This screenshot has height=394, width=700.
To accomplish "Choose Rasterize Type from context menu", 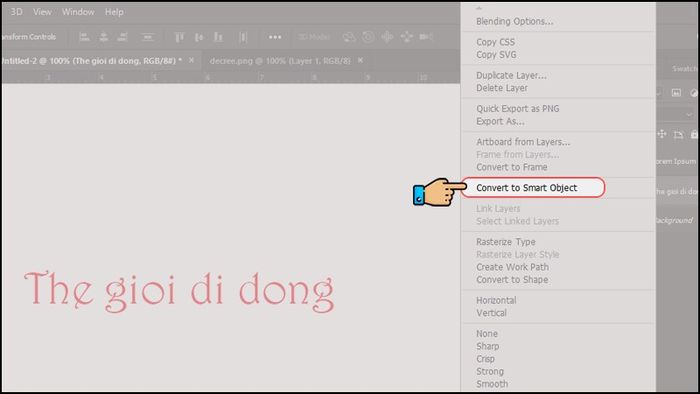I will point(506,242).
